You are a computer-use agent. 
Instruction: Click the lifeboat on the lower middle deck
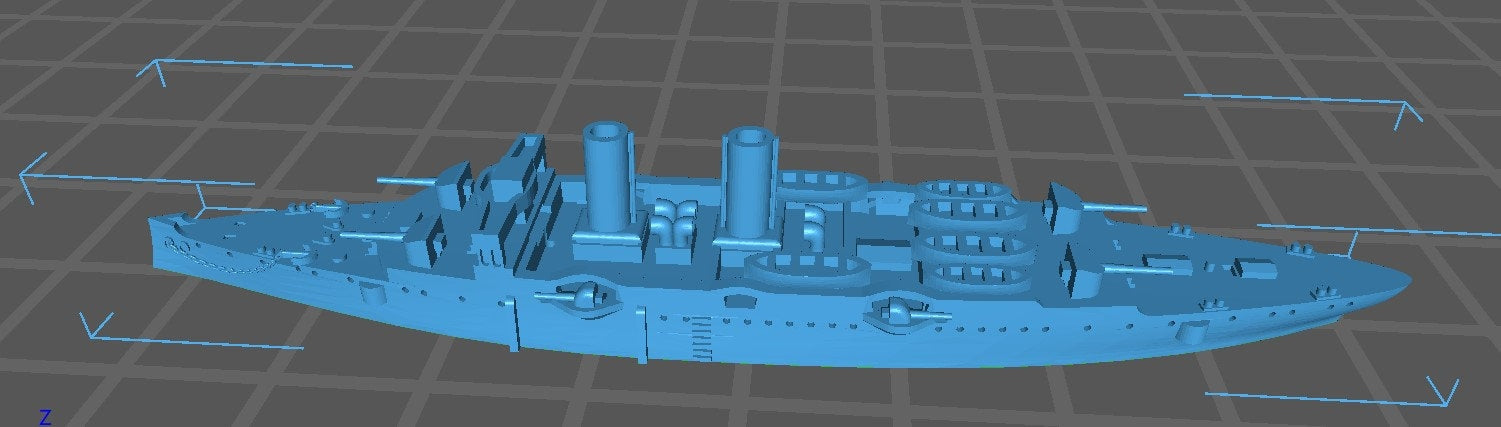(x=805, y=268)
